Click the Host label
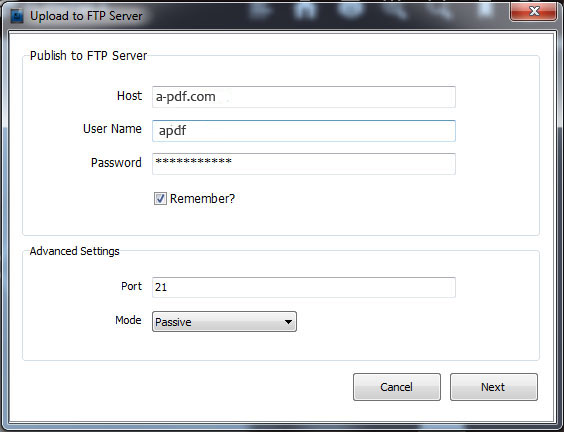Screen dimensions: 564x432 coord(129,96)
